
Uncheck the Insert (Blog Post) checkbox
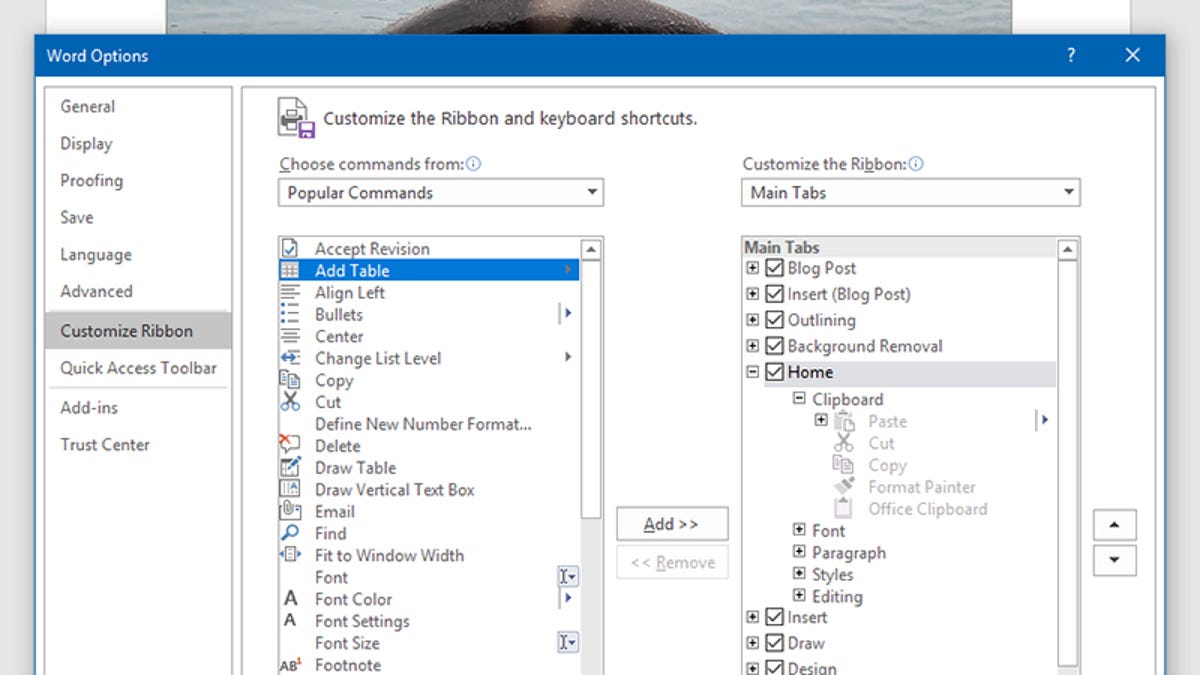tap(774, 294)
